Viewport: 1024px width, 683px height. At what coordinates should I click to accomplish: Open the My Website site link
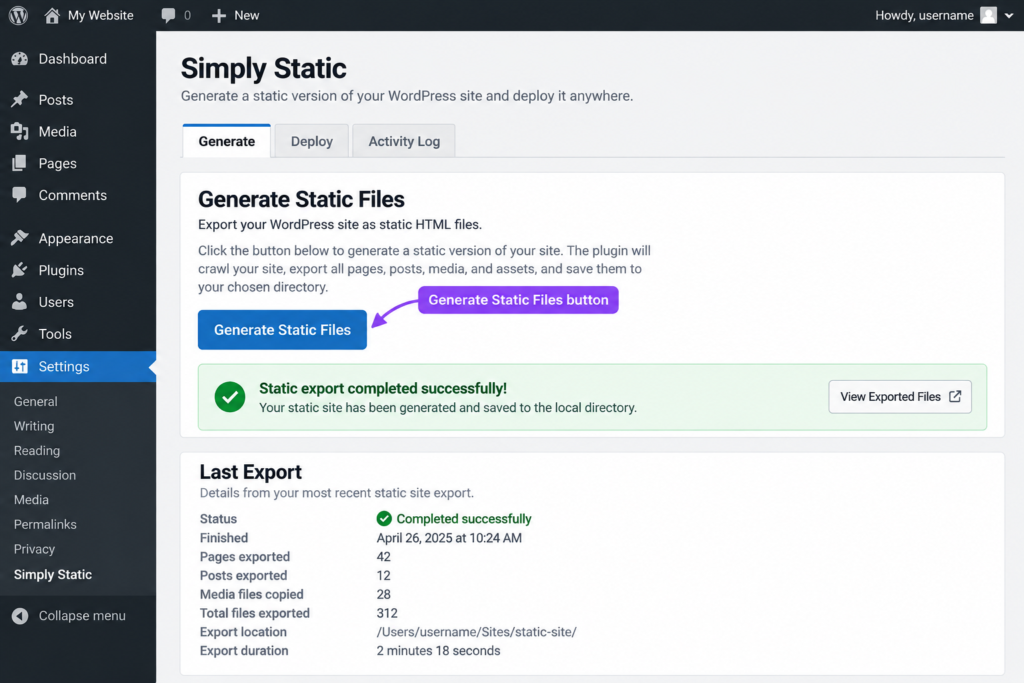click(x=101, y=15)
